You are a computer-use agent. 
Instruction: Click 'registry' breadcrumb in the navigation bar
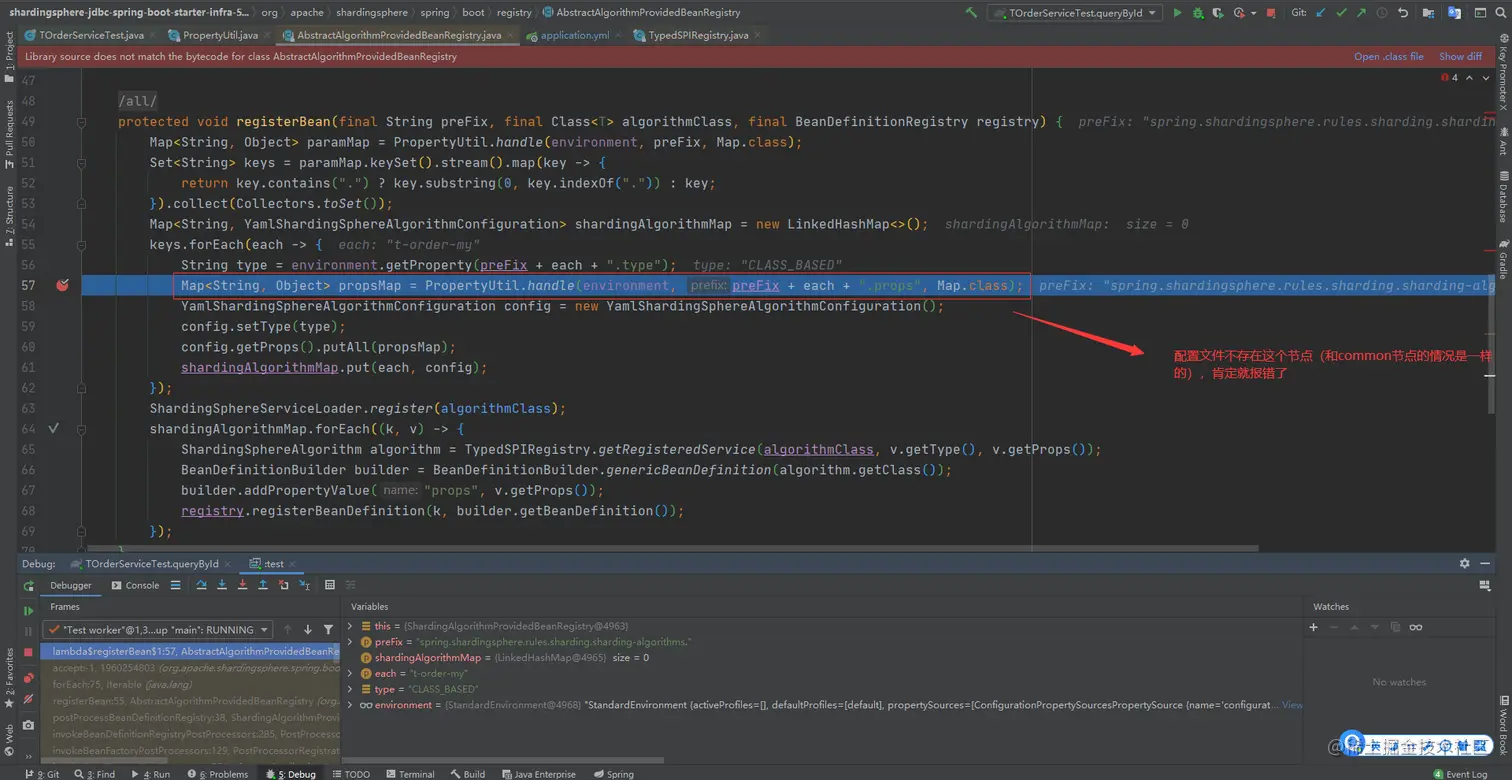point(514,13)
